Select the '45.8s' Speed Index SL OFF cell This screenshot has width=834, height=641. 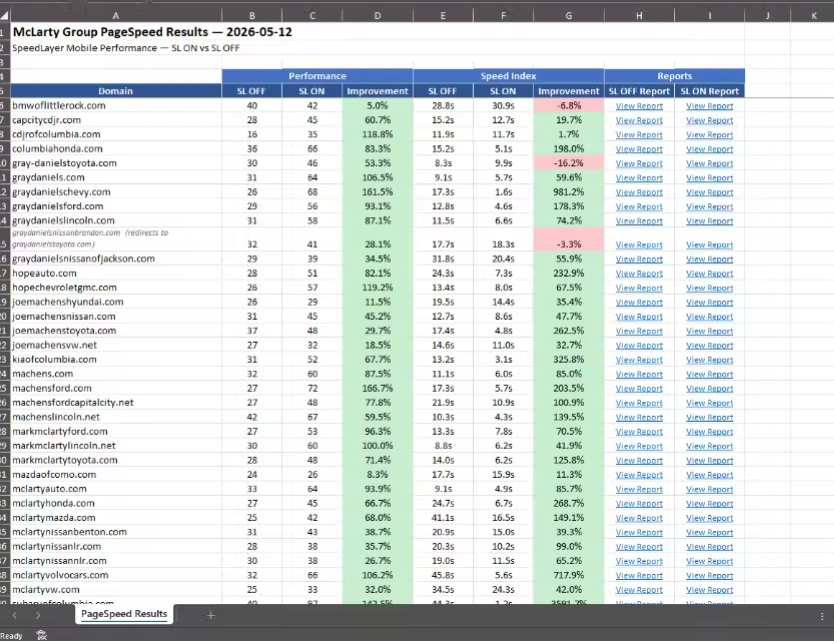click(443, 575)
